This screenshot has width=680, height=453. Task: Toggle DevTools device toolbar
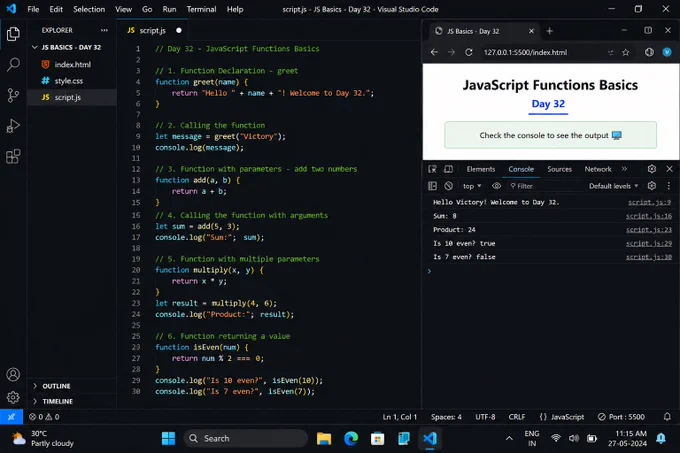448,169
